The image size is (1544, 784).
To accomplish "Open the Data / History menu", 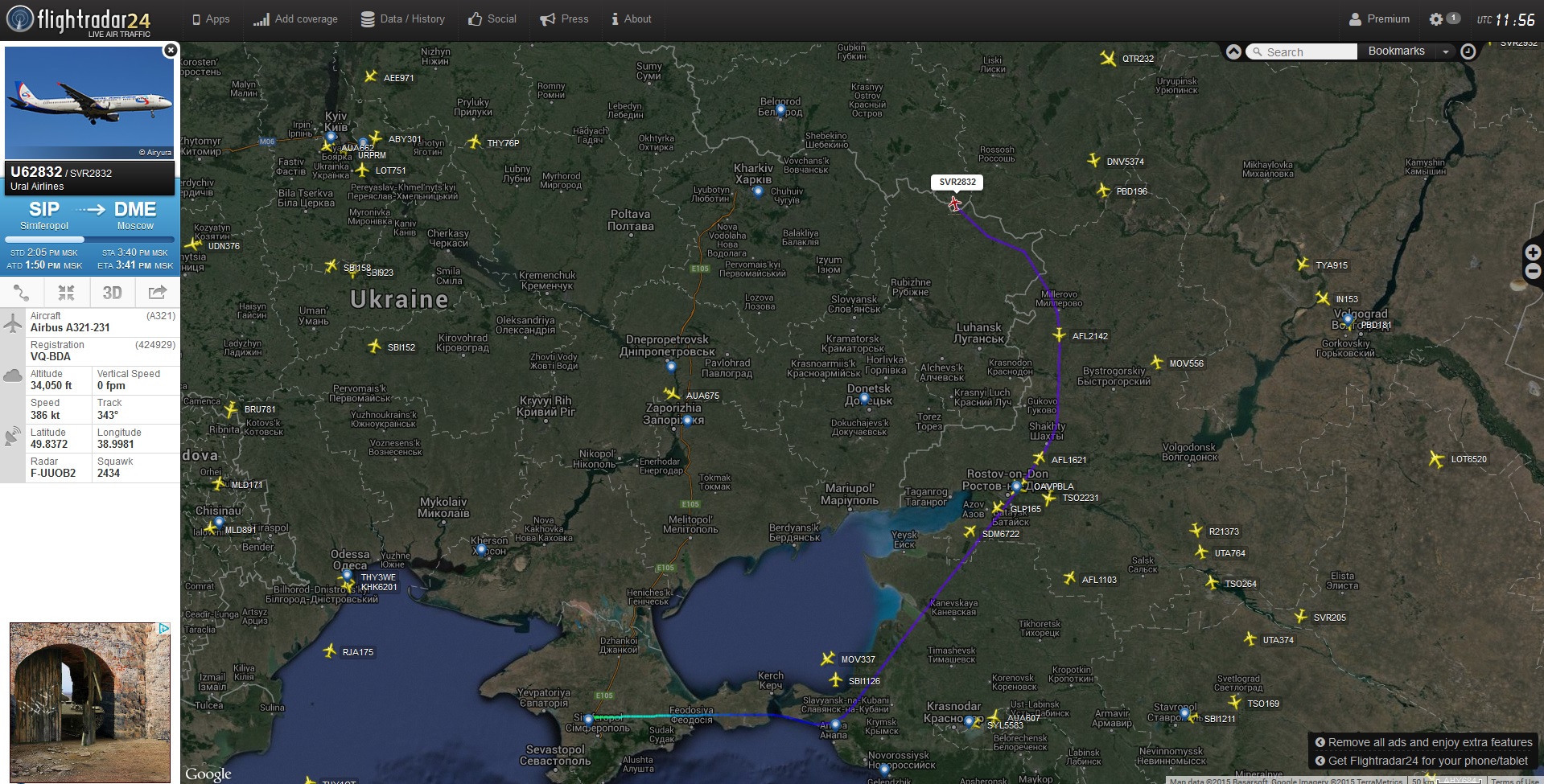I will click(x=402, y=19).
